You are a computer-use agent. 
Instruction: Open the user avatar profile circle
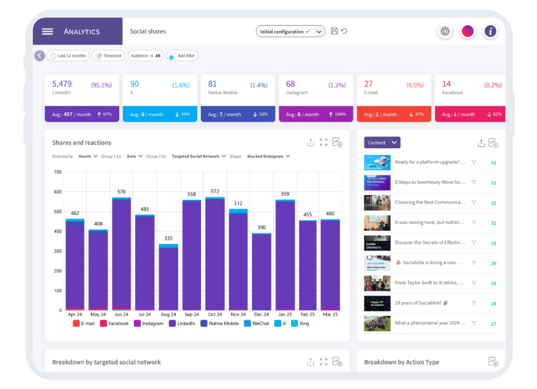[467, 31]
